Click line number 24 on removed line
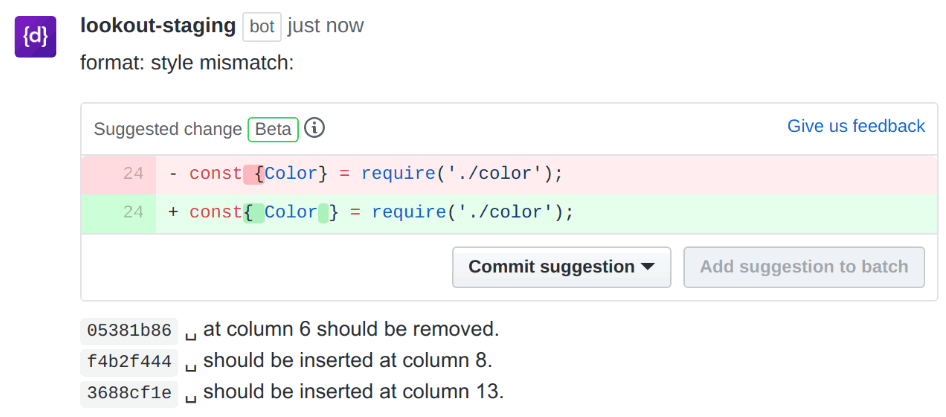The height and width of the screenshot is (417, 946). coord(133,174)
